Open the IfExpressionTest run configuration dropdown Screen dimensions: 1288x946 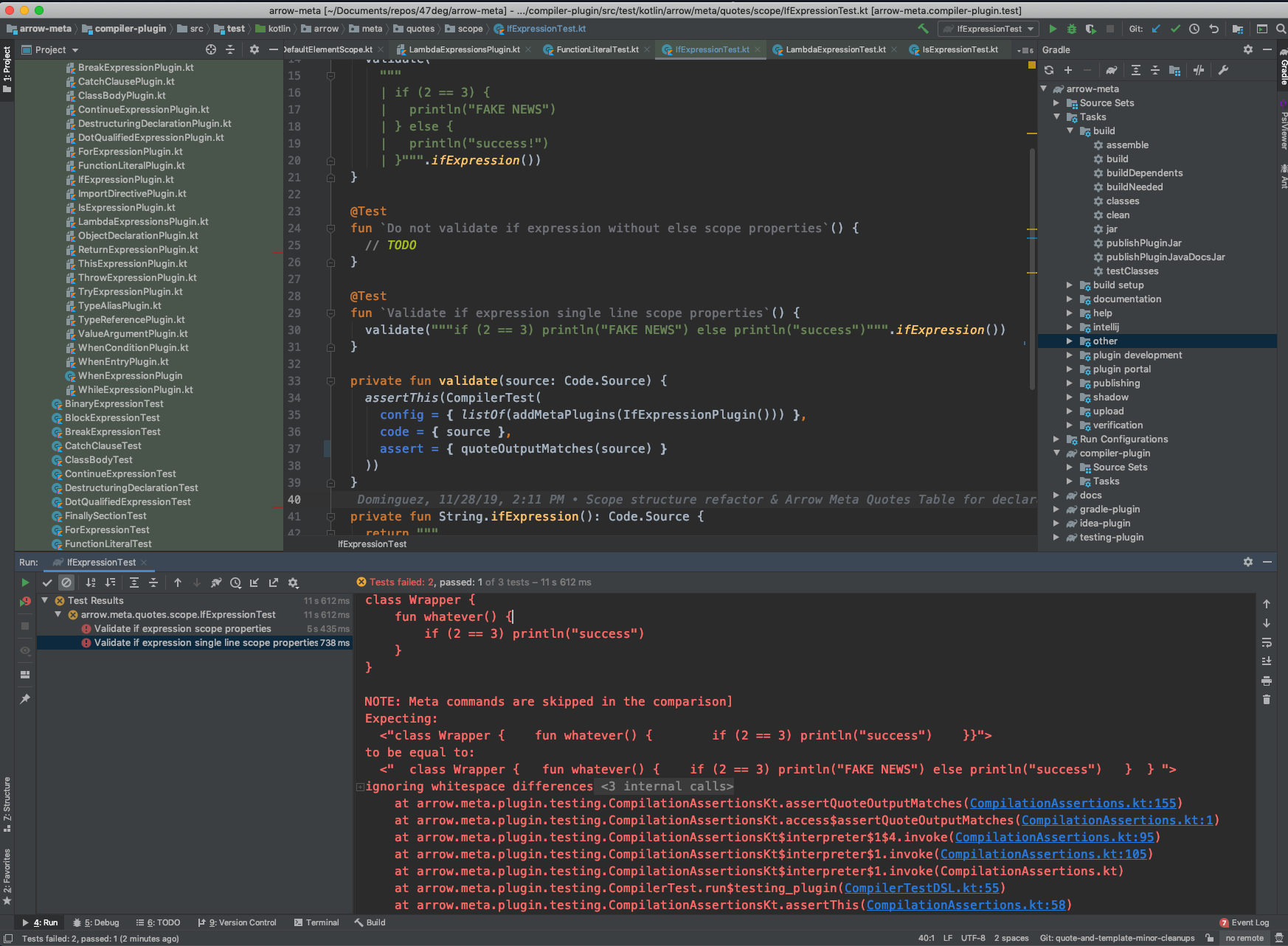tap(989, 29)
